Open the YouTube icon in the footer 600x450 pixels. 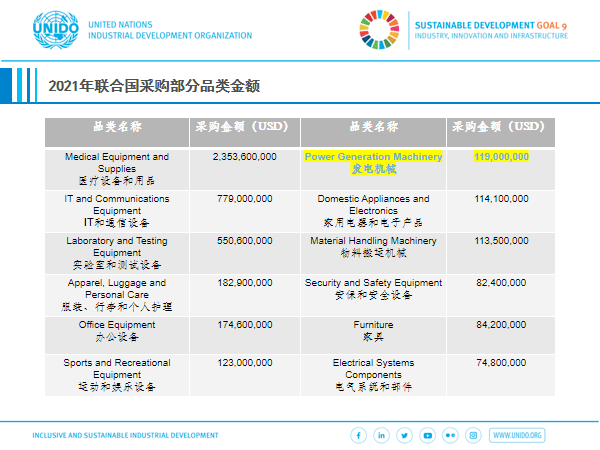(428, 435)
